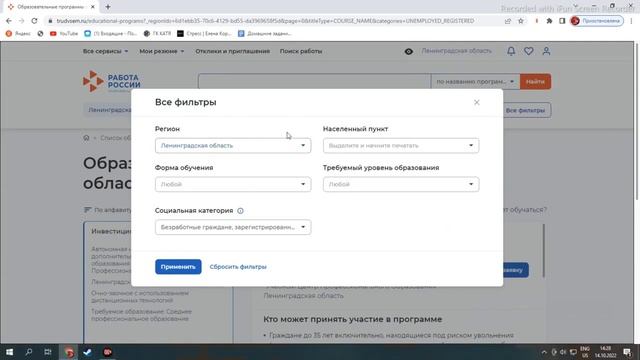The width and height of the screenshot is (640, 360).
Task: Click По алфавиту sort control
Action: (108, 210)
